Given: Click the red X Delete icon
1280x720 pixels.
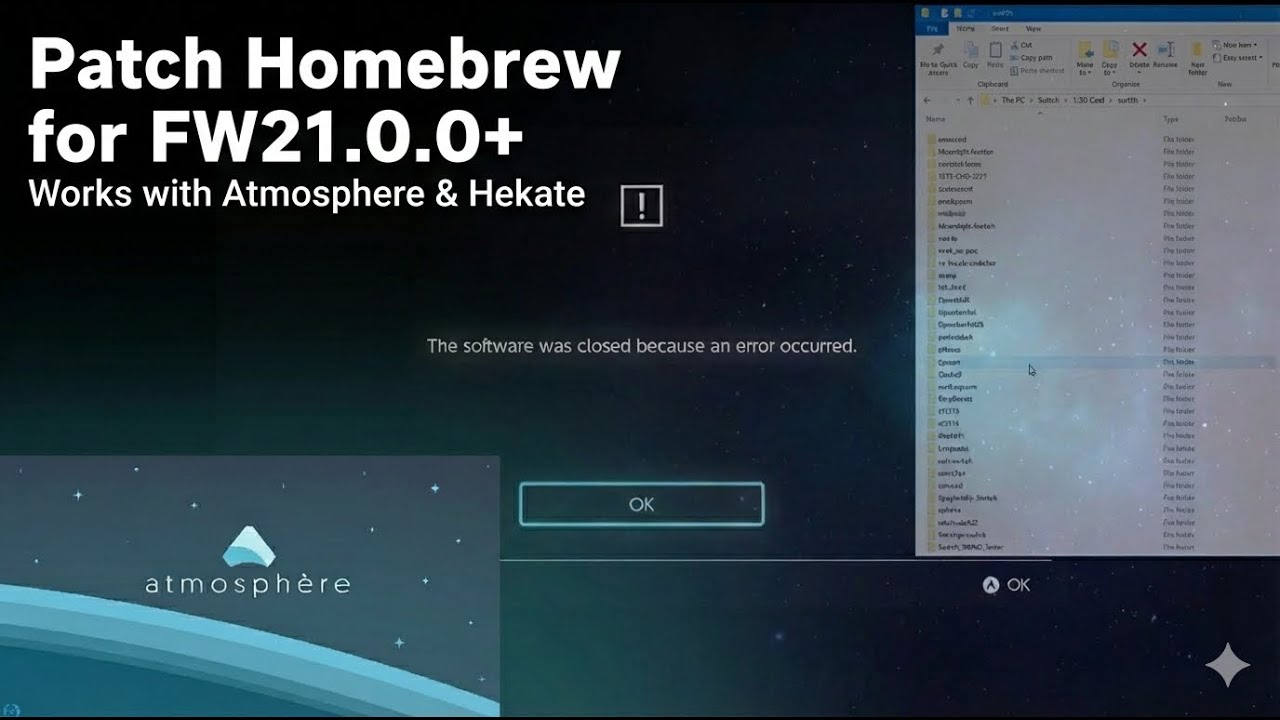Looking at the screenshot, I should (1139, 50).
